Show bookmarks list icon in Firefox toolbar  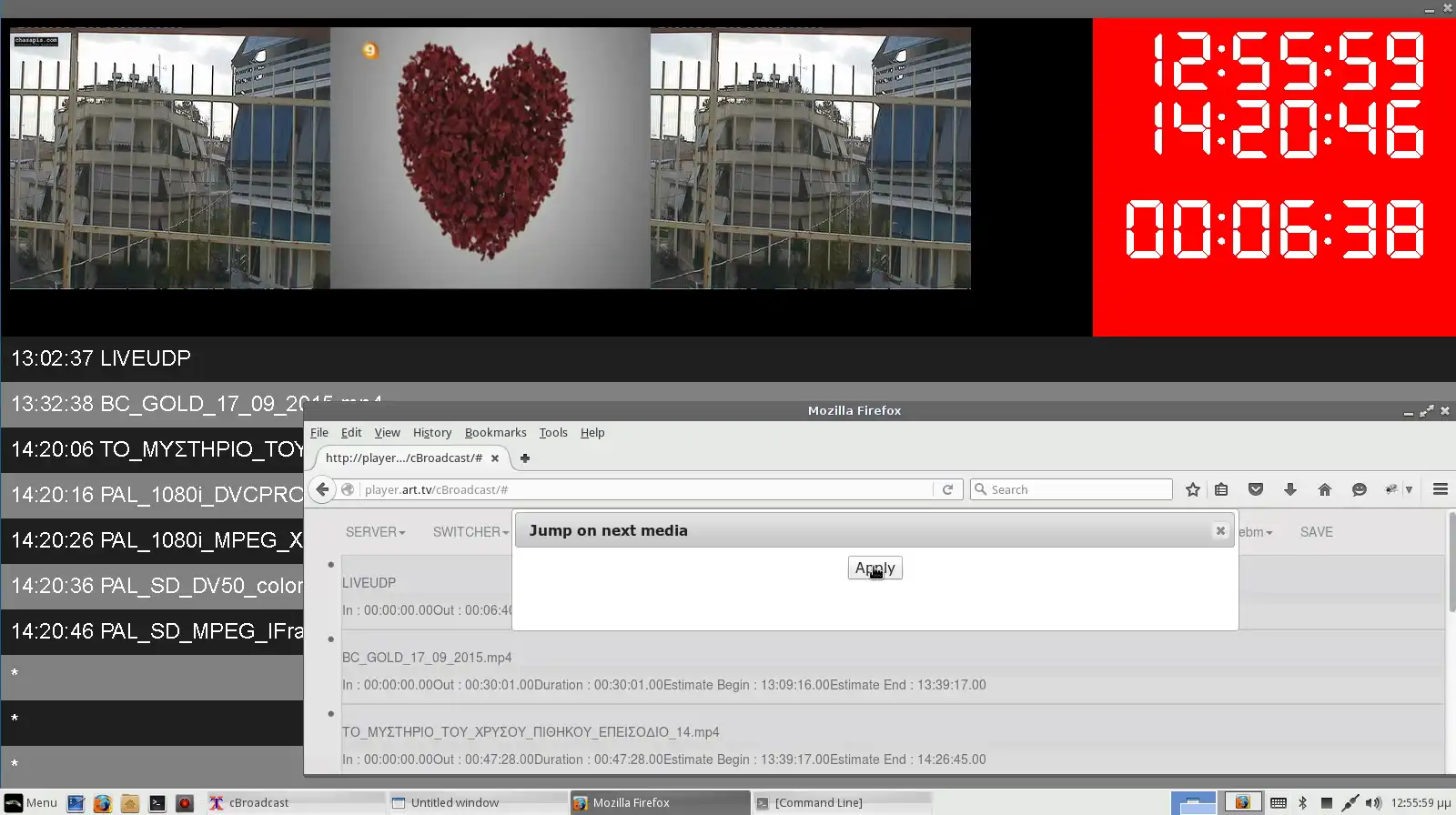(x=1221, y=489)
